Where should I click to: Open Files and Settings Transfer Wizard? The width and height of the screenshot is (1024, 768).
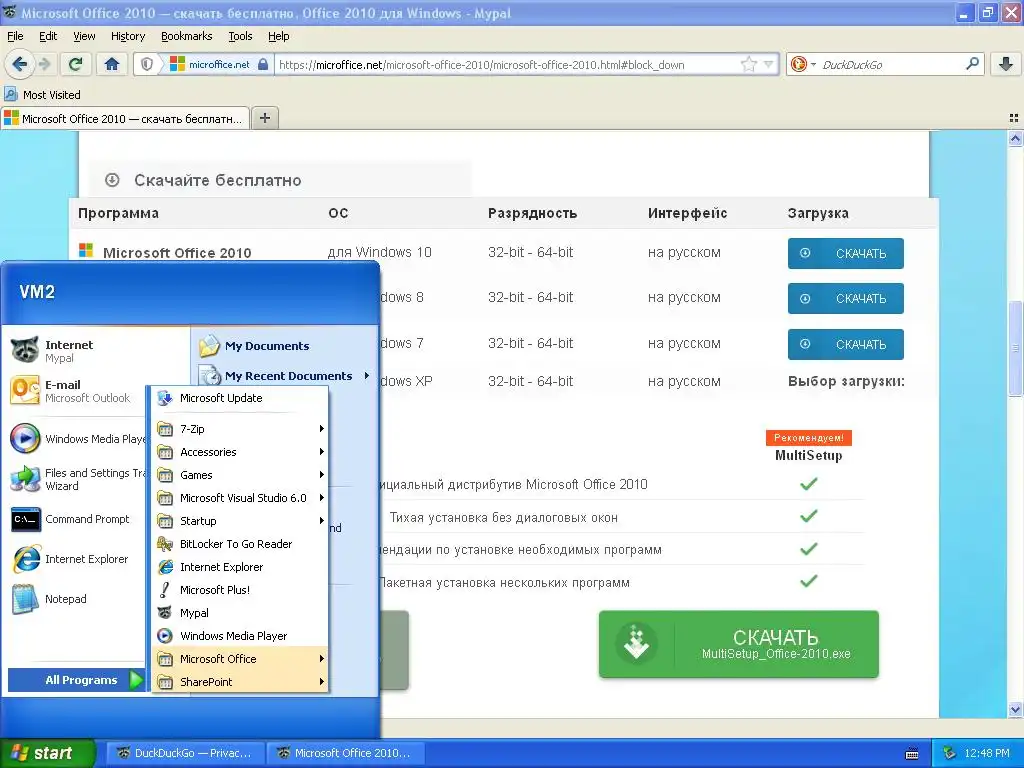[77, 479]
